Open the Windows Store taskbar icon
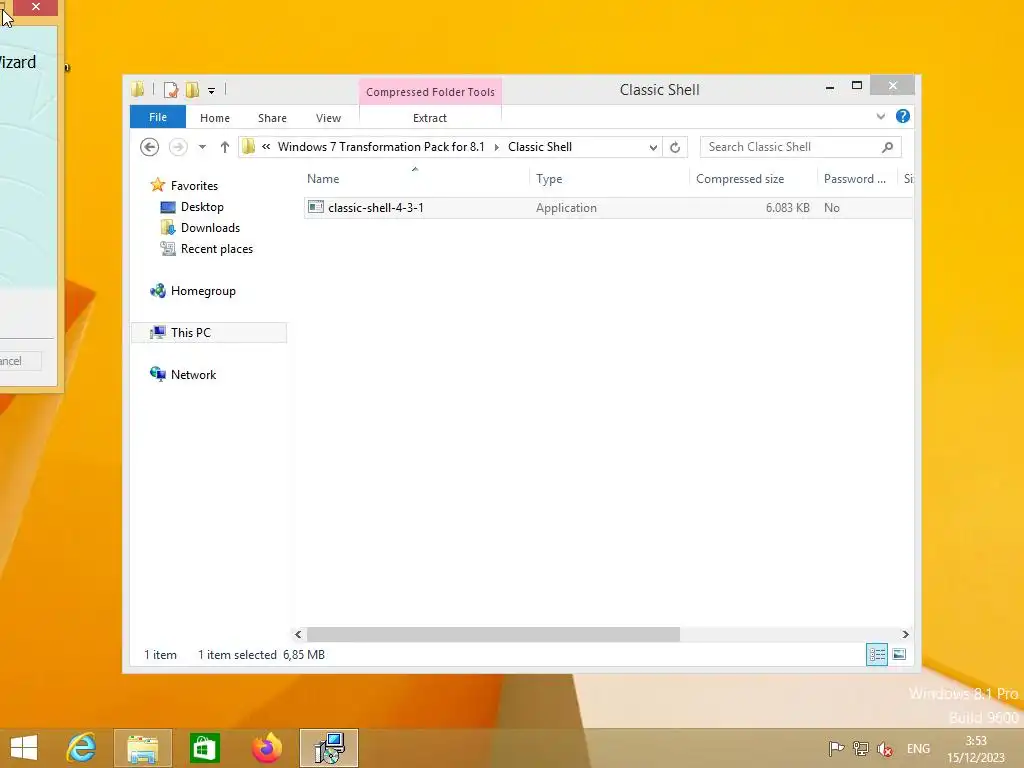The width and height of the screenshot is (1024, 768). tap(204, 748)
